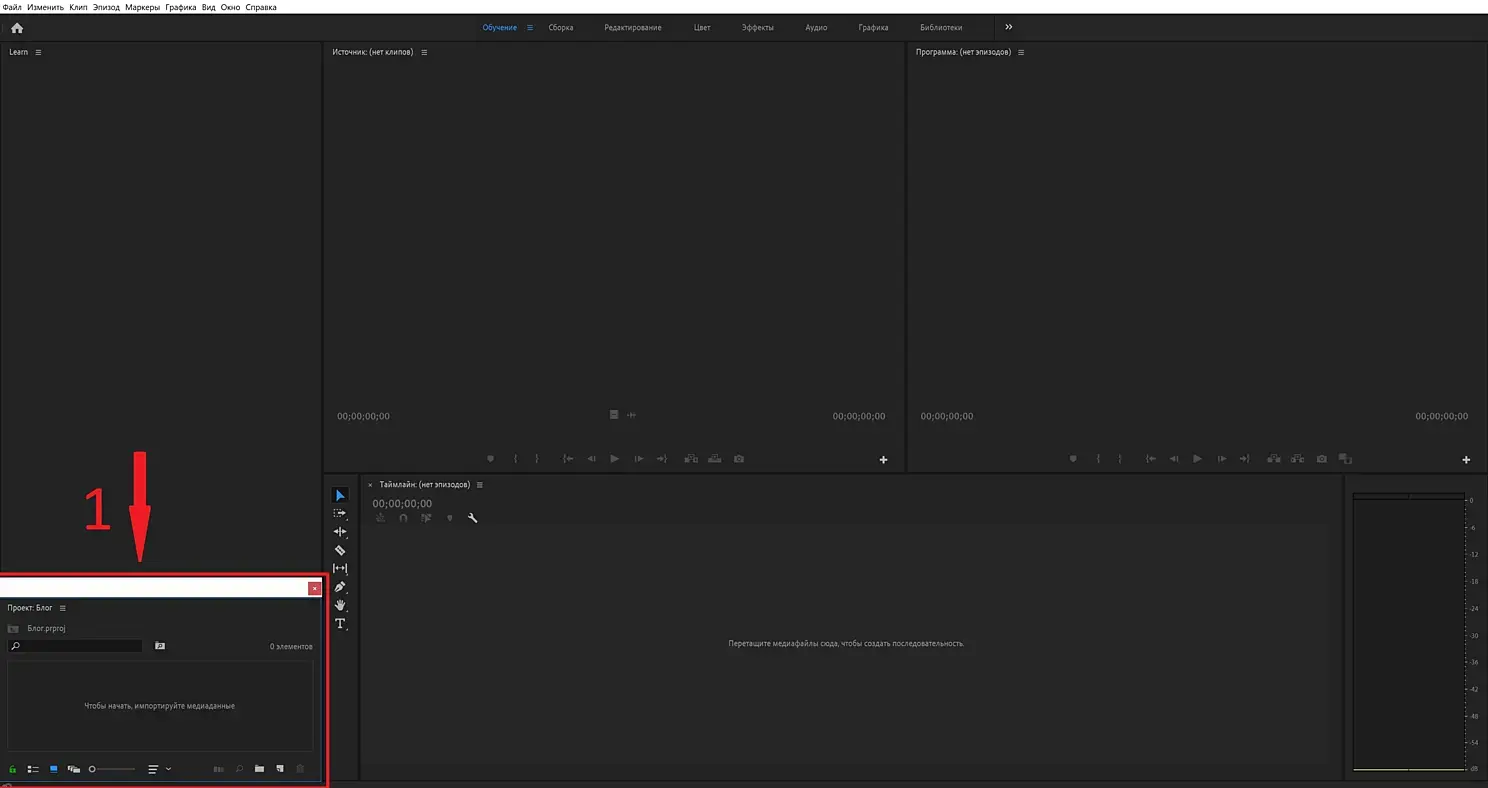Click the Timeline timecode 00;00;00;00
1488x788 pixels.
tap(402, 504)
